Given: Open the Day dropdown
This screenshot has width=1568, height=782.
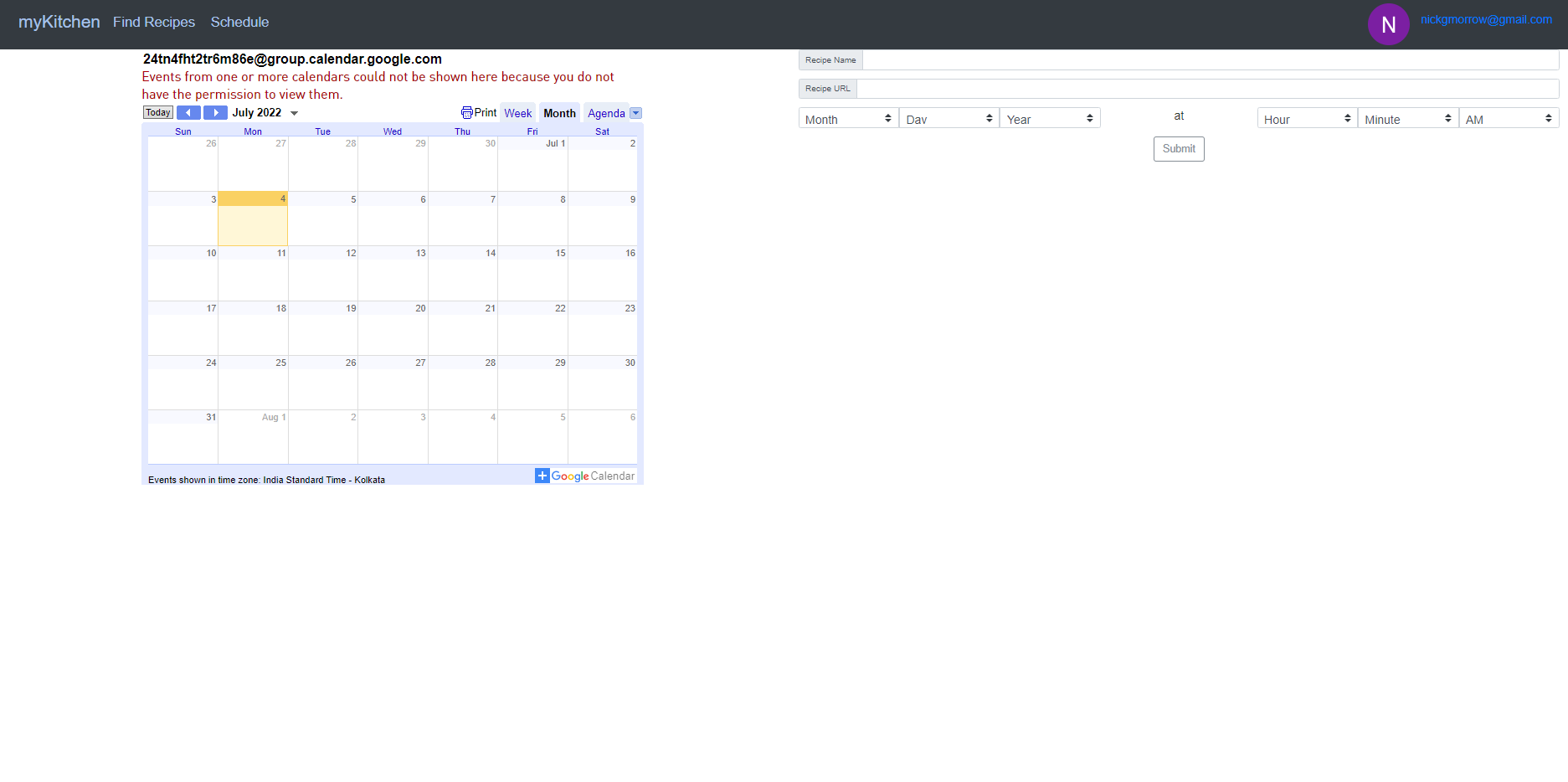Looking at the screenshot, I should 949,118.
